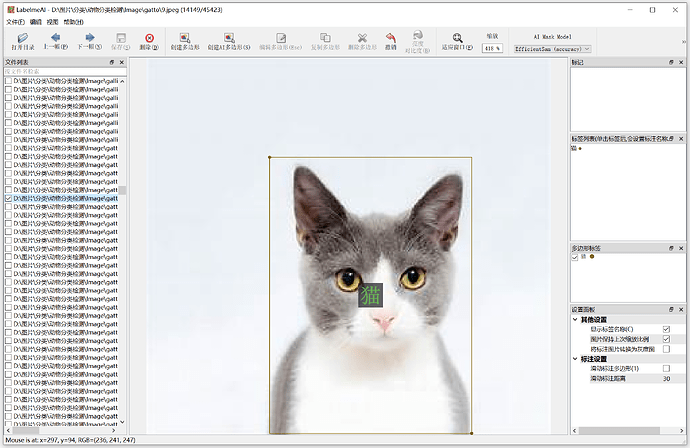
Task: Click file list scroll-down arrow
Action: (x=122, y=422)
